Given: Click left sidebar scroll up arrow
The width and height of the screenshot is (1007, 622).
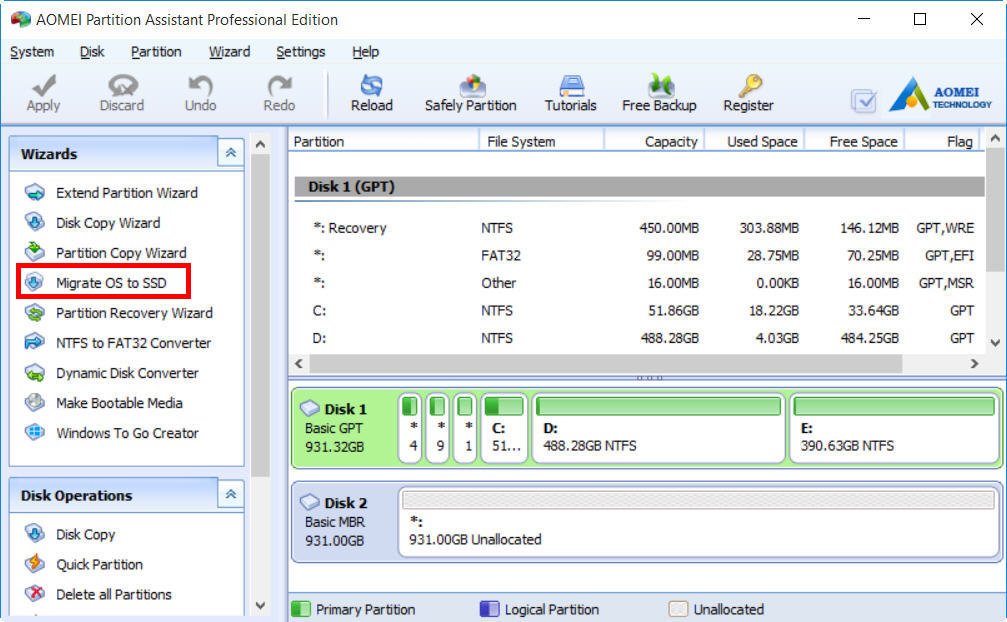Looking at the screenshot, I should point(260,144).
